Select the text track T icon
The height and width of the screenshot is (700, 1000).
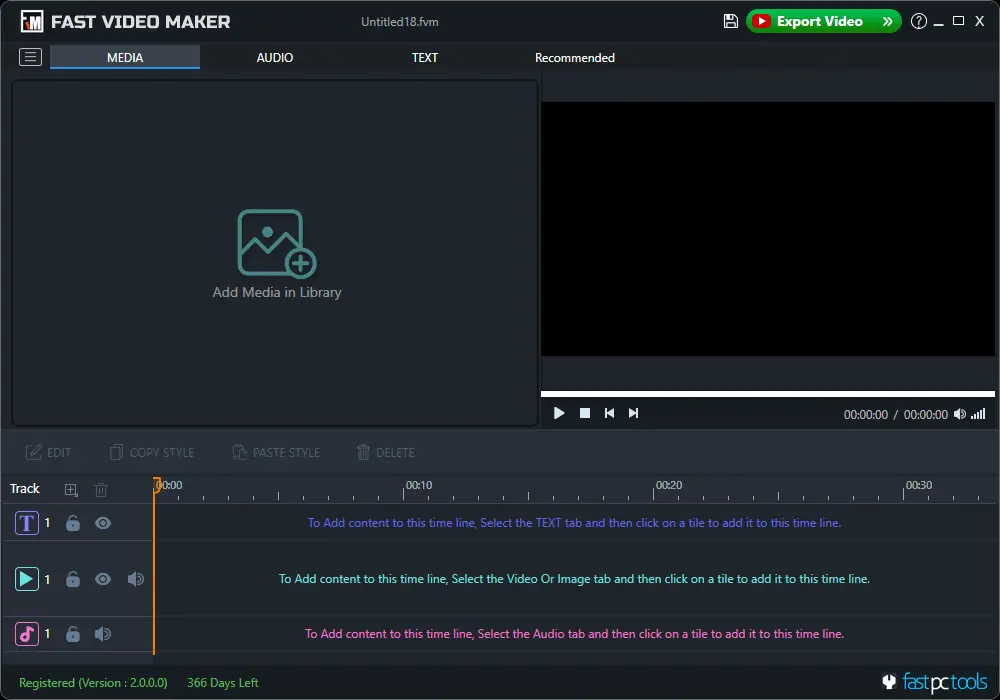(x=27, y=523)
